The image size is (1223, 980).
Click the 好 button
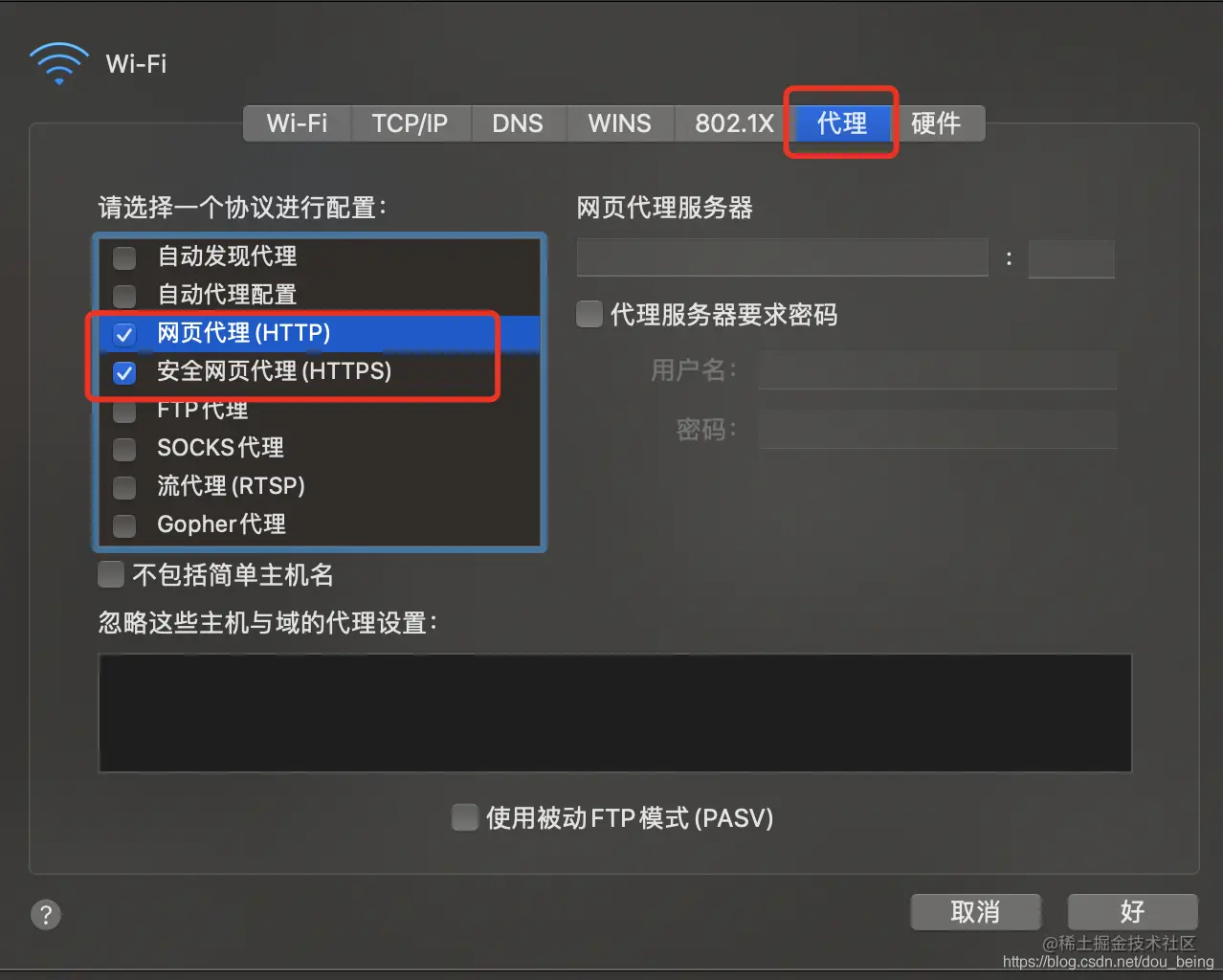point(1132,912)
